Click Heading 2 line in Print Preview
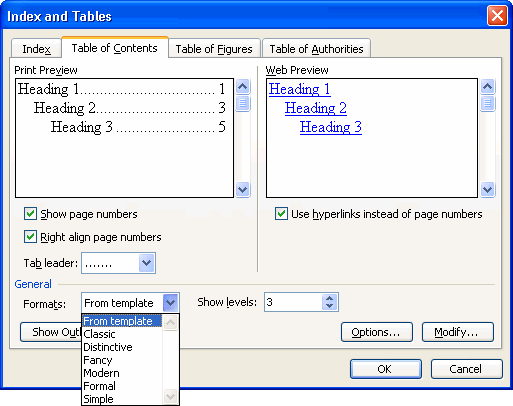 point(130,108)
